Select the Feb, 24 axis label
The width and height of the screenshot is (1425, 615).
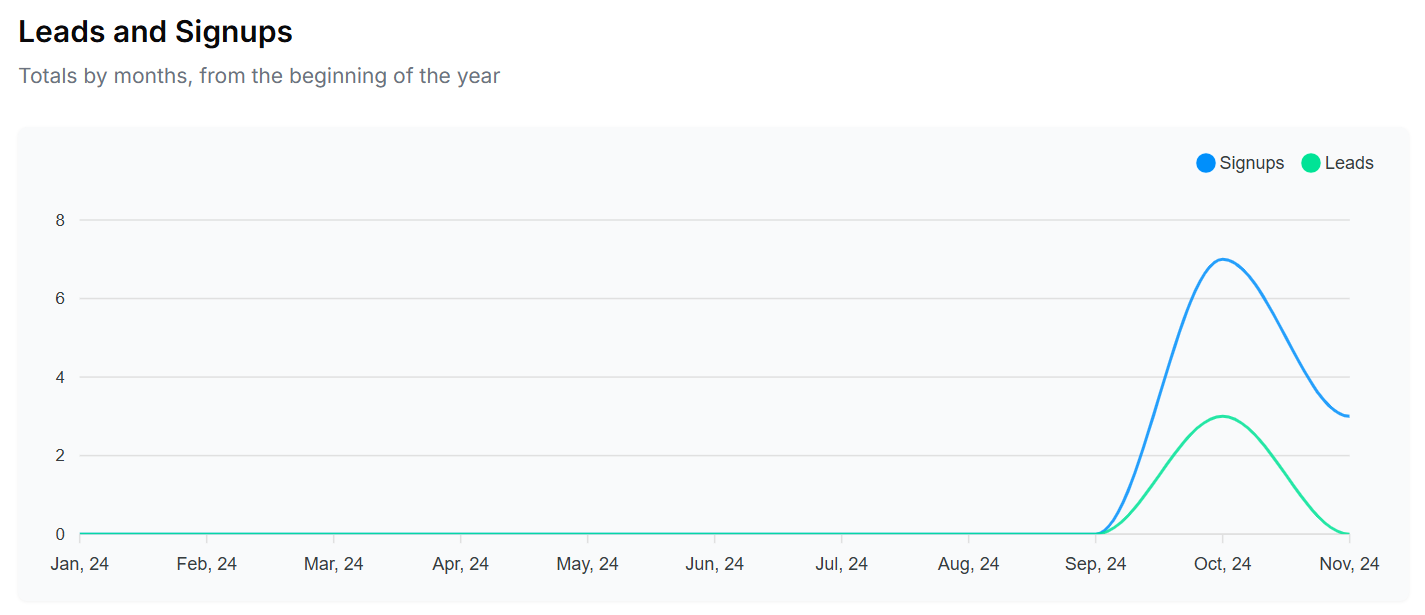[207, 564]
